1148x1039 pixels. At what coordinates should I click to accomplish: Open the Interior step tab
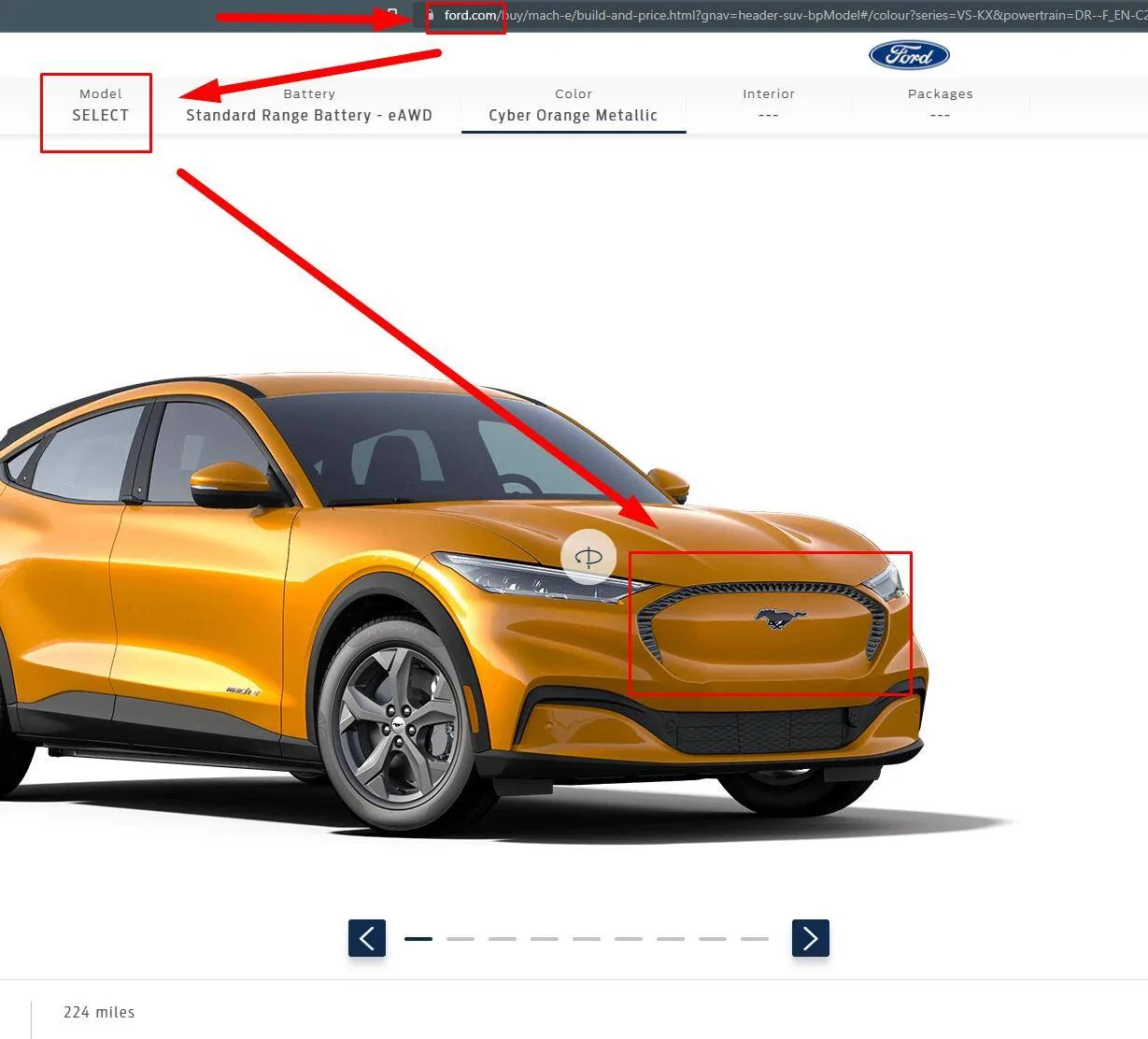769,106
